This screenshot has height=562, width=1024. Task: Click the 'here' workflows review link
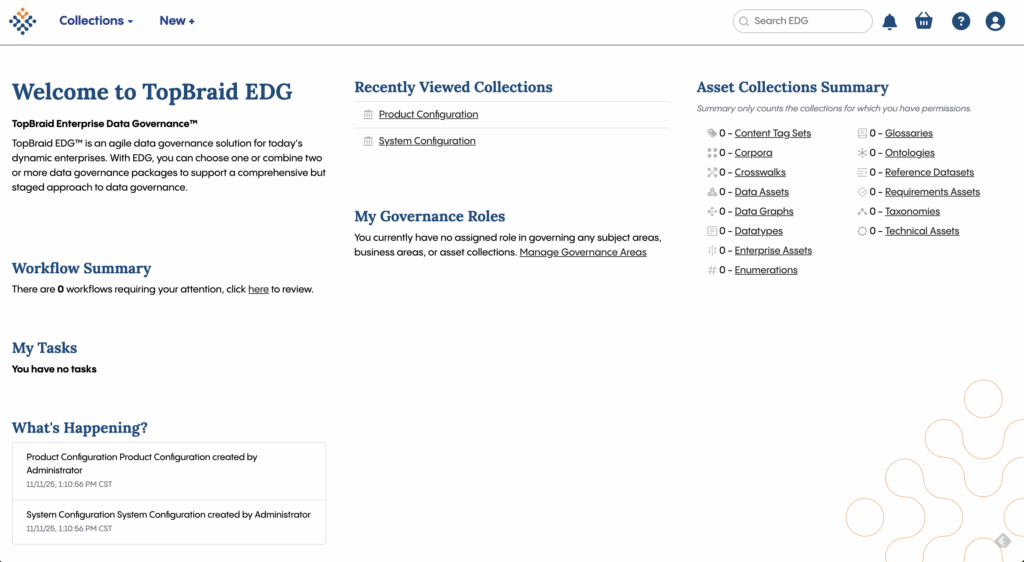(258, 290)
